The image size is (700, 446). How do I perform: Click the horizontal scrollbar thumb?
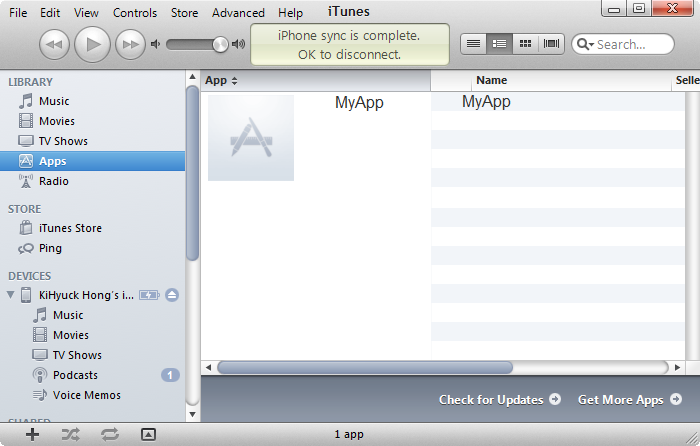pyautogui.click(x=365, y=368)
